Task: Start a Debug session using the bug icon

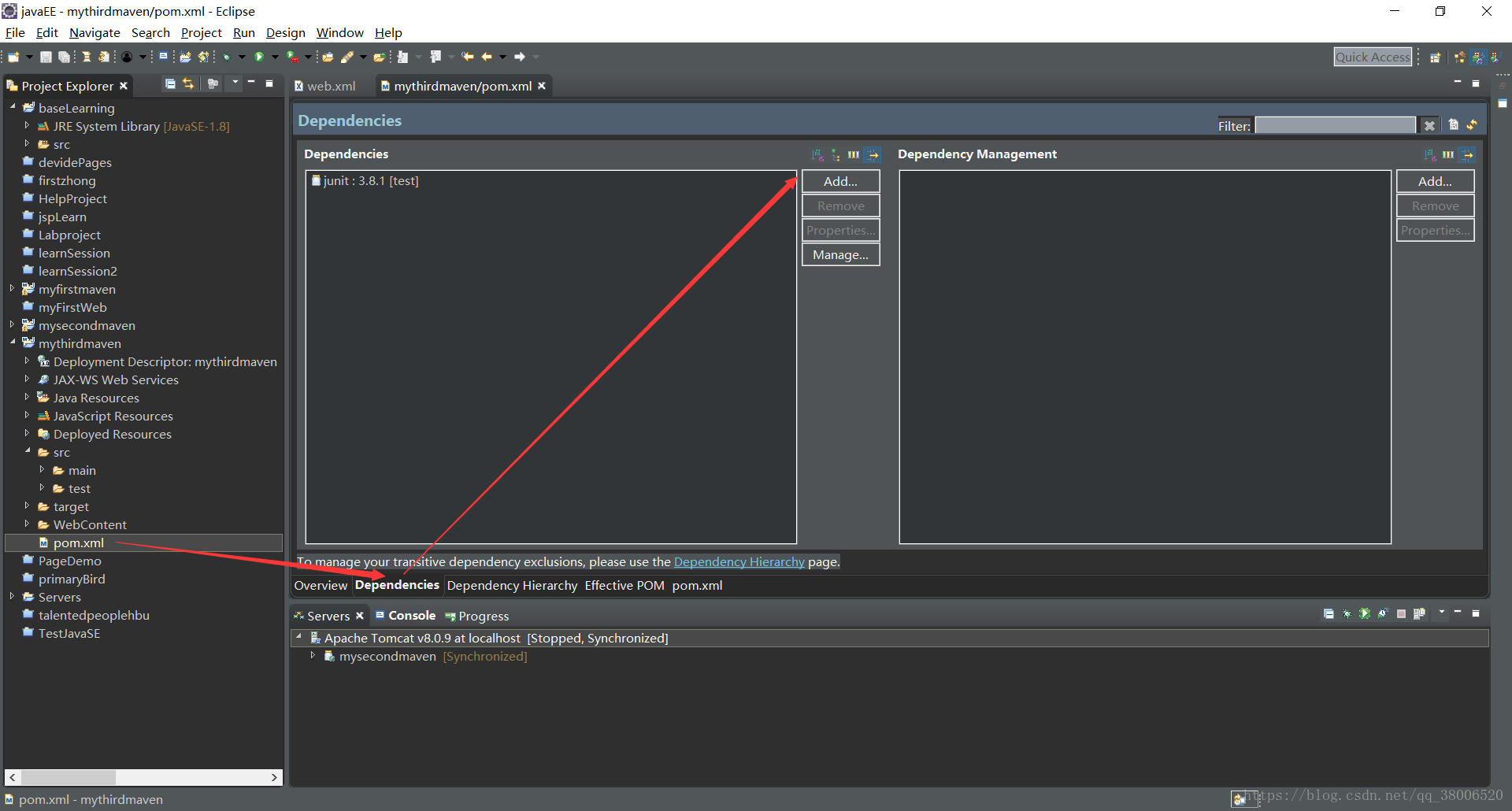Action: 228,56
